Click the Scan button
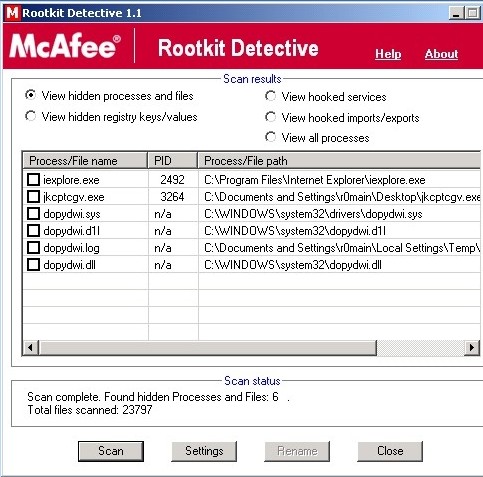 click(111, 451)
